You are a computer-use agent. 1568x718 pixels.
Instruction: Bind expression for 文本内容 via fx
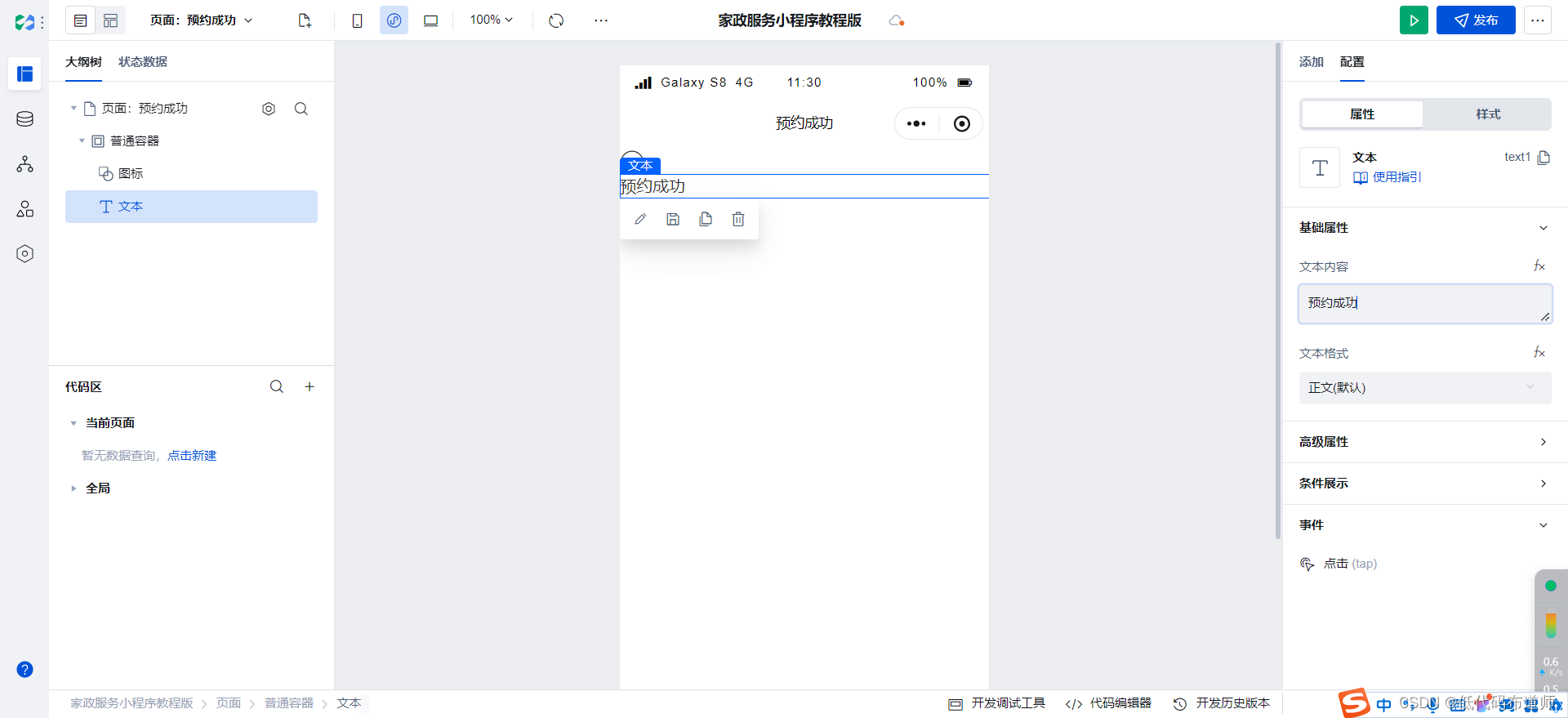click(1539, 266)
